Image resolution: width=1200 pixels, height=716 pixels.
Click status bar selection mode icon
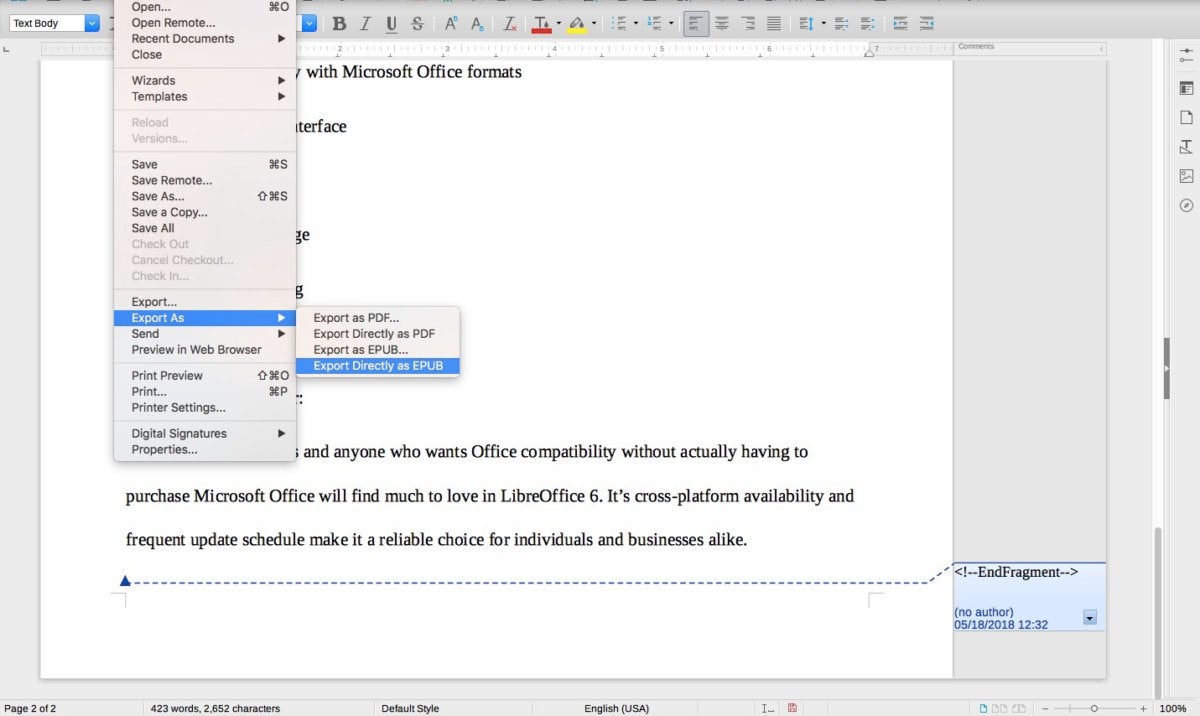coord(768,708)
